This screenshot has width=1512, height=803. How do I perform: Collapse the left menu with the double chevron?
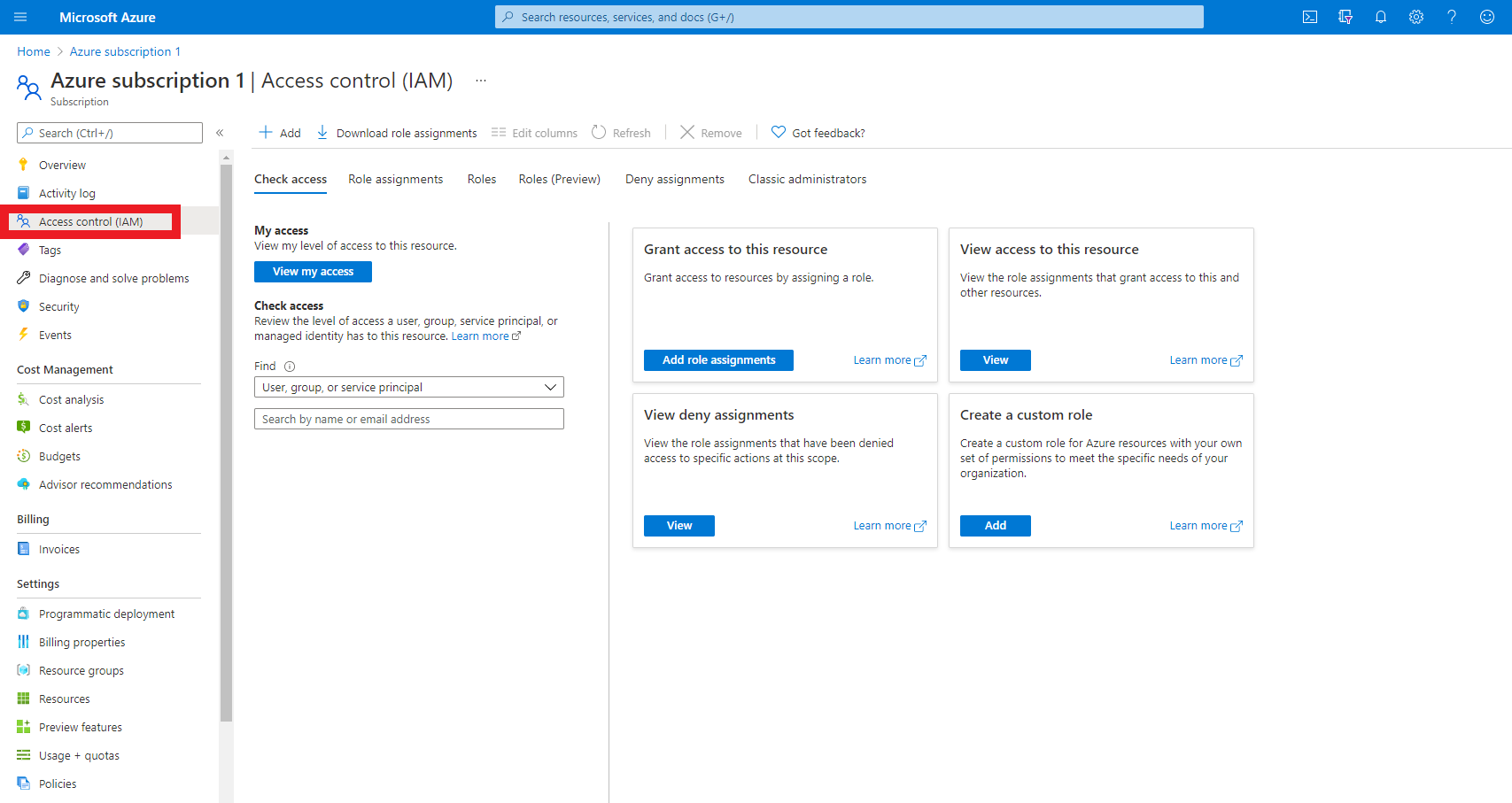coord(220,133)
